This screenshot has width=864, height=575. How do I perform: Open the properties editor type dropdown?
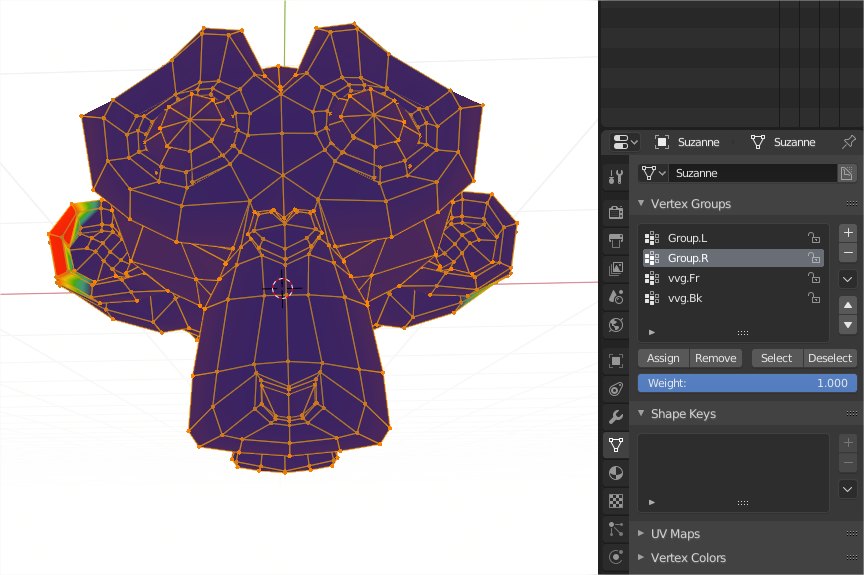pos(625,142)
